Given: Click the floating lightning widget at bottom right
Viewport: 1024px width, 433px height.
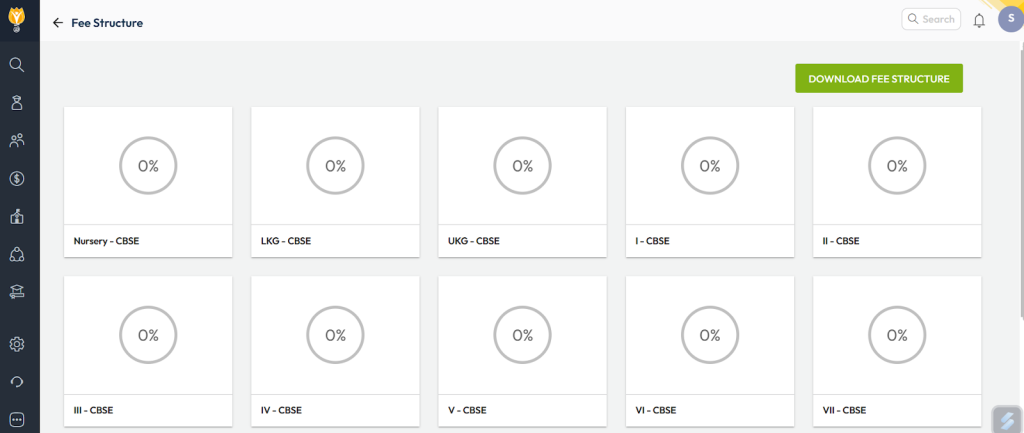Looking at the screenshot, I should tap(1006, 418).
